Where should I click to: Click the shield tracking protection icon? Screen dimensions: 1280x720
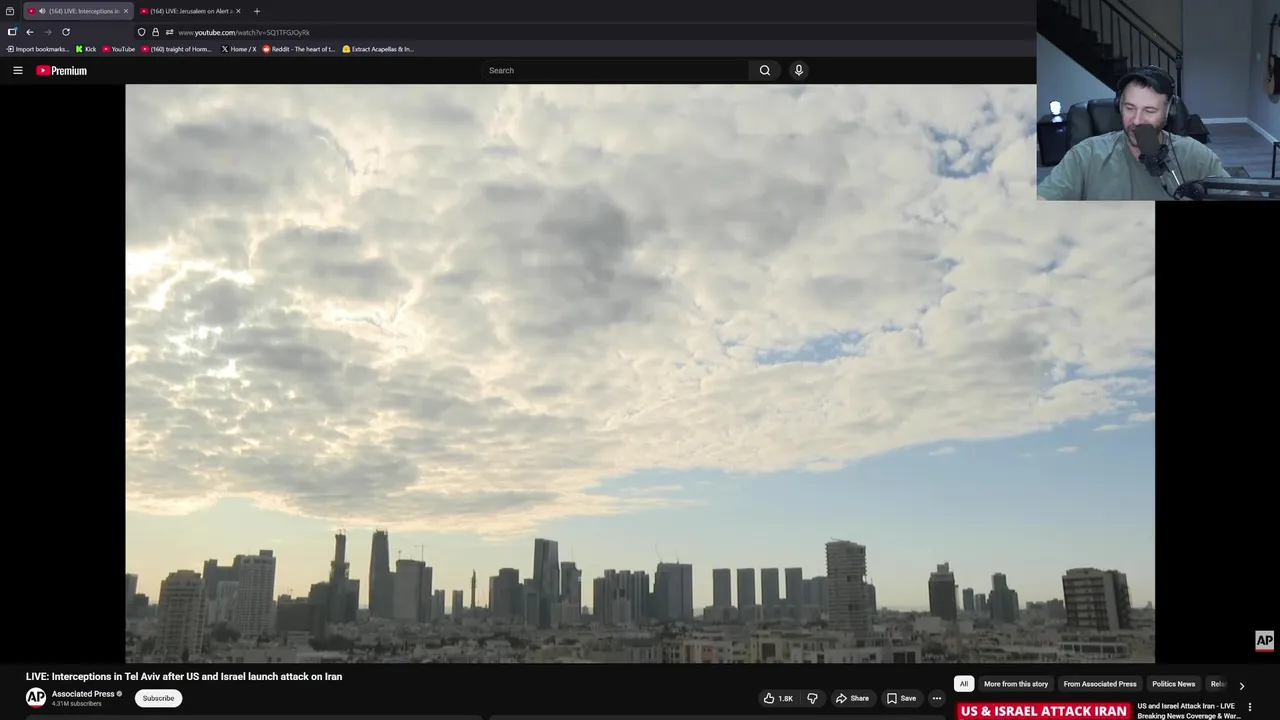[x=141, y=32]
